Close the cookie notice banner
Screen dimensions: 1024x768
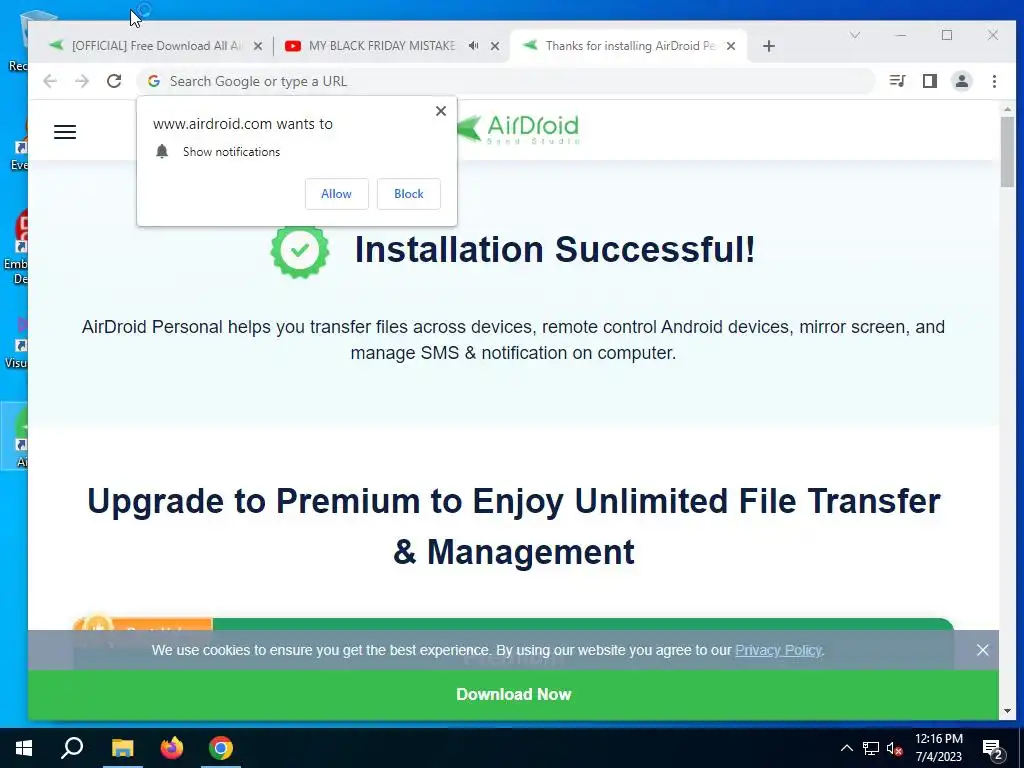982,650
